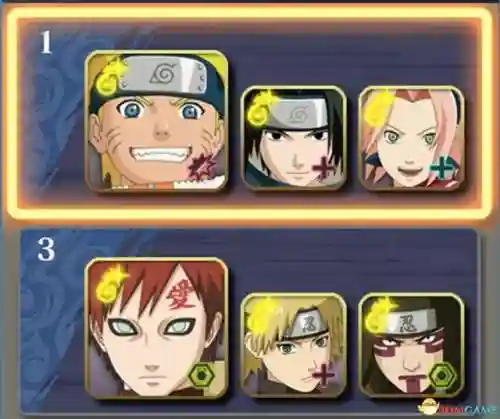Viewport: 500px width, 419px height.
Task: Pick the blonde Temari portrait in team 3
Action: (x=294, y=345)
